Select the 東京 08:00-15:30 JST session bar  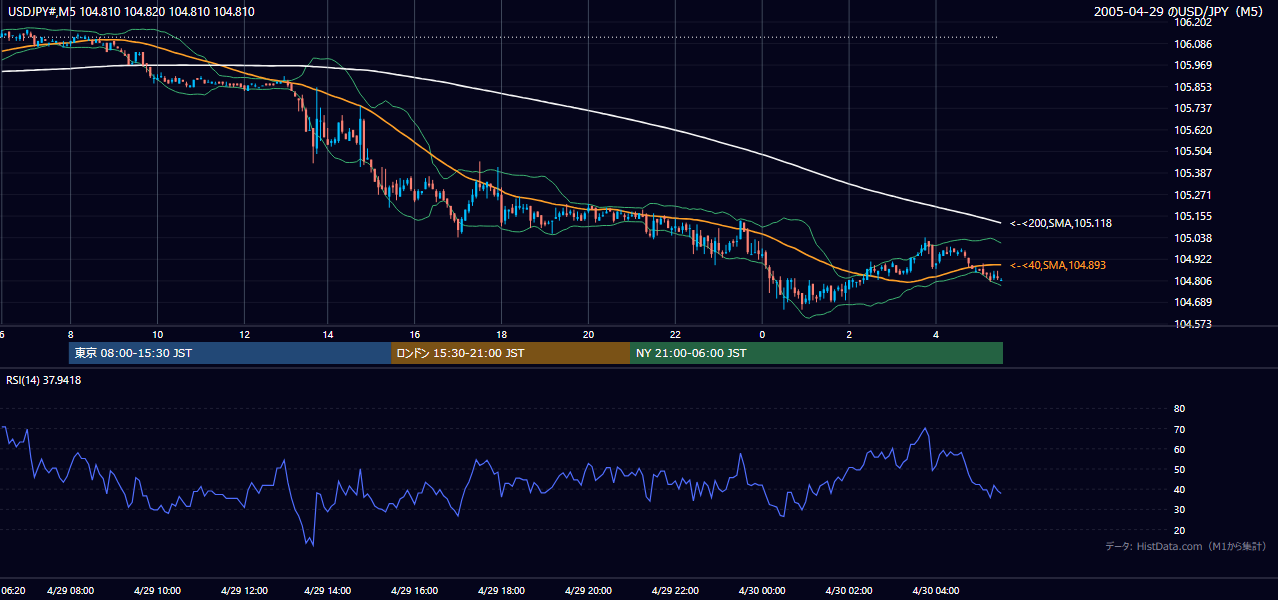230,353
